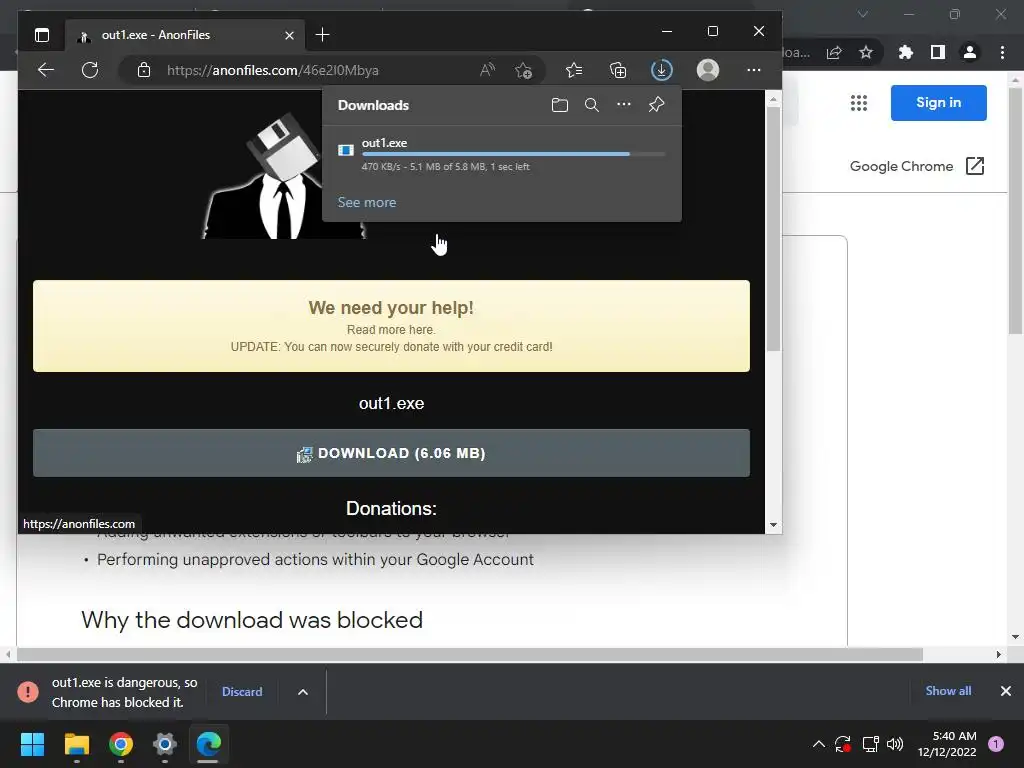This screenshot has width=1024, height=768.
Task: Close the Chrome downloads bar
Action: [x=1006, y=691]
